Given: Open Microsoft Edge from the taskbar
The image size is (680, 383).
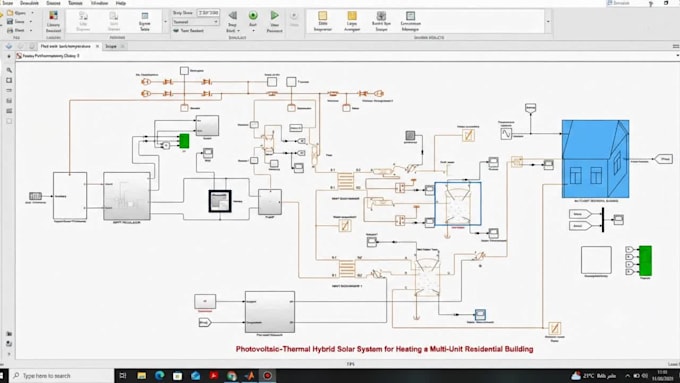Looking at the screenshot, I should 160,376.
